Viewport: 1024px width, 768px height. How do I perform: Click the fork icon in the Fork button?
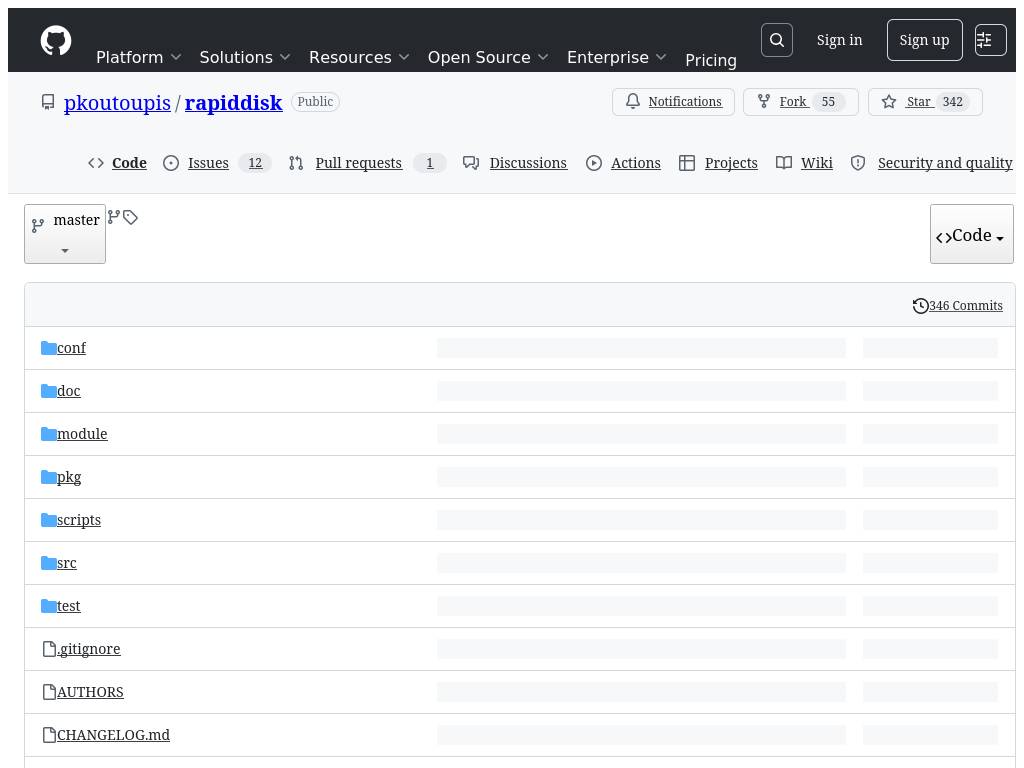pyautogui.click(x=763, y=101)
